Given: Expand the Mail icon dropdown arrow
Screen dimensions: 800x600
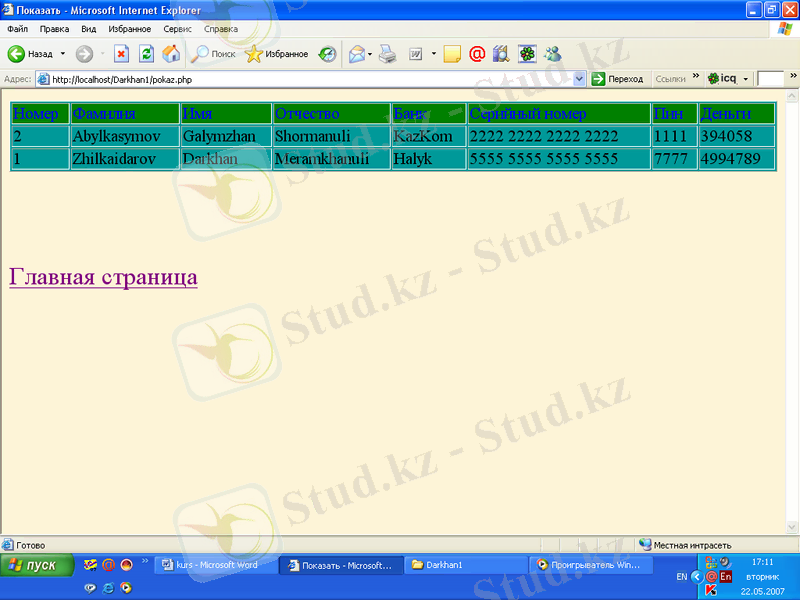Looking at the screenshot, I should 370,54.
